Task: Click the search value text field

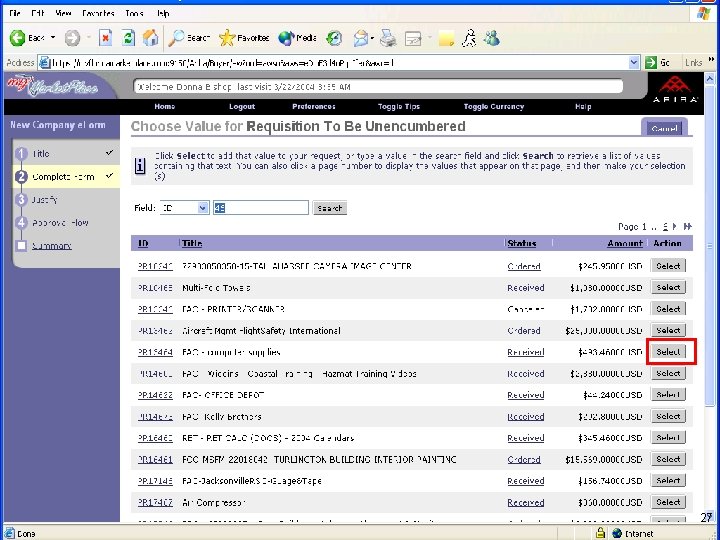Action: (261, 208)
